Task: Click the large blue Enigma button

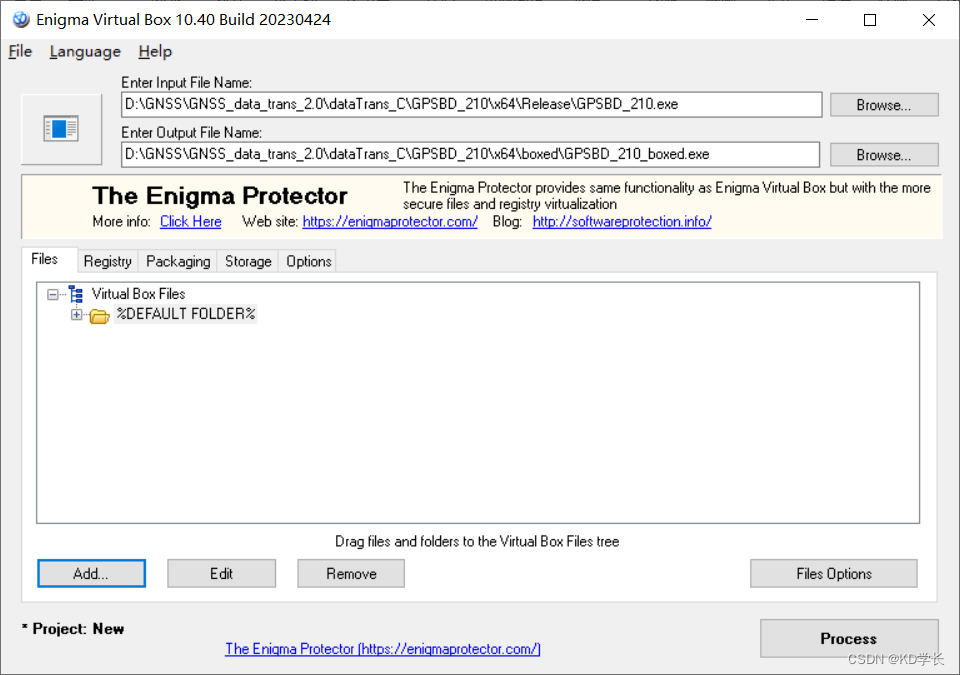Action: click(x=60, y=128)
